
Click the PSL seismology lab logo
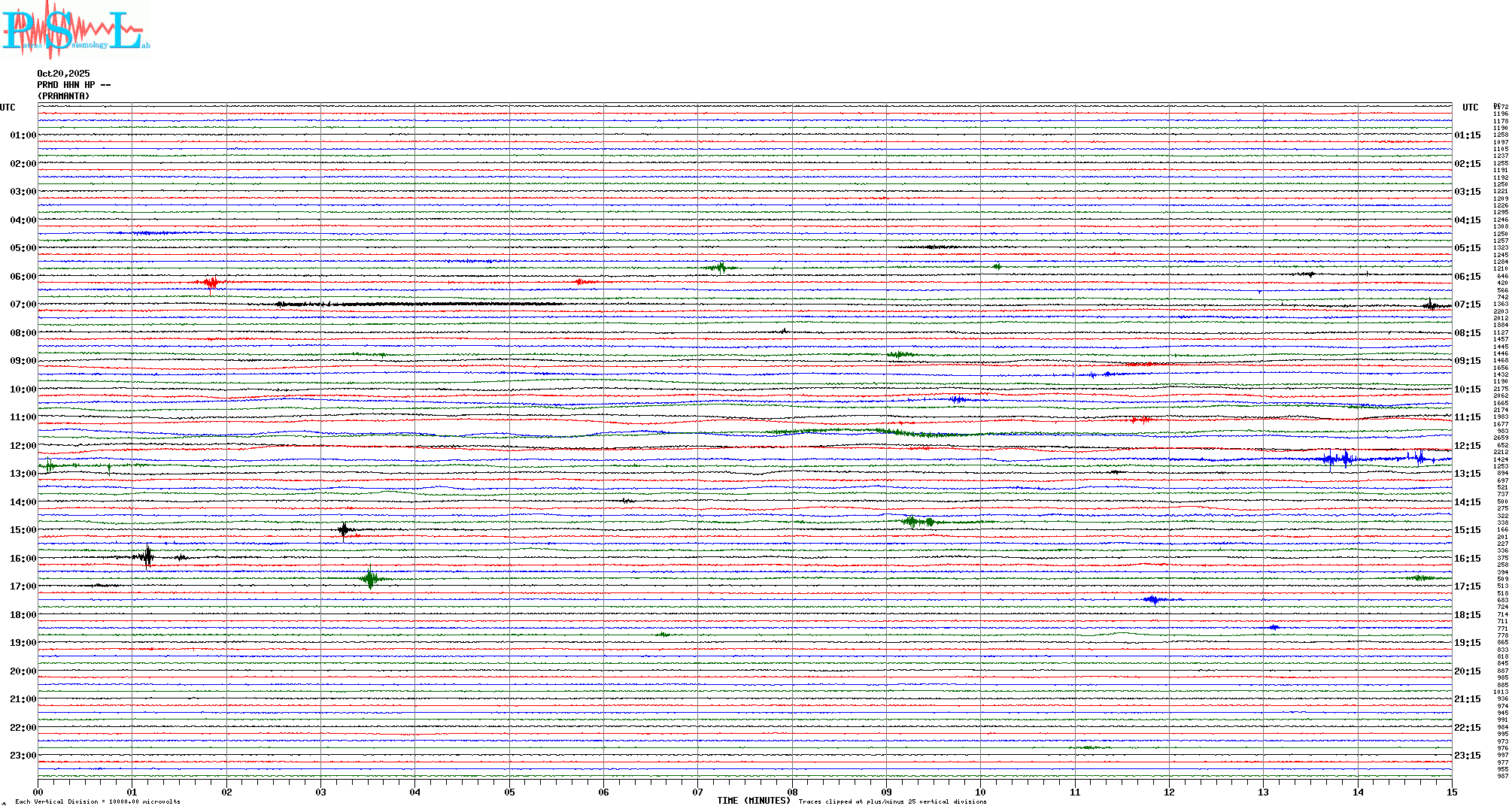coord(75,30)
